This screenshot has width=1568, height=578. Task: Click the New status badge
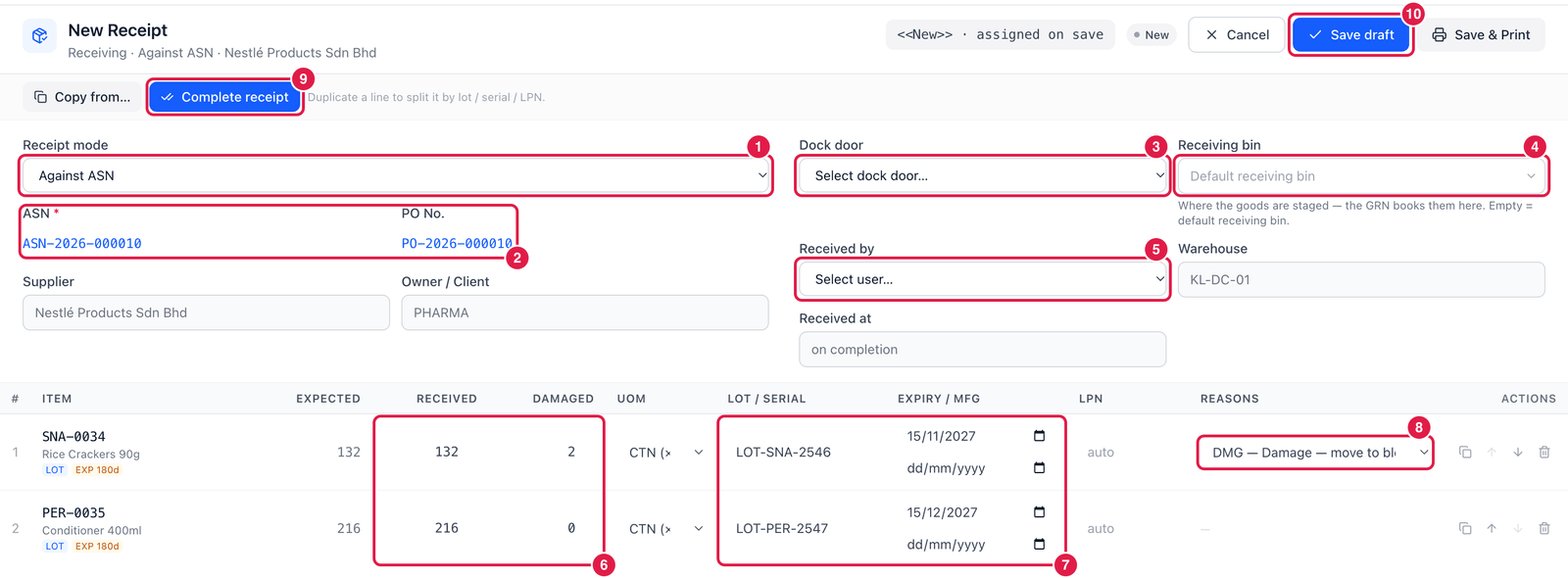click(1151, 34)
